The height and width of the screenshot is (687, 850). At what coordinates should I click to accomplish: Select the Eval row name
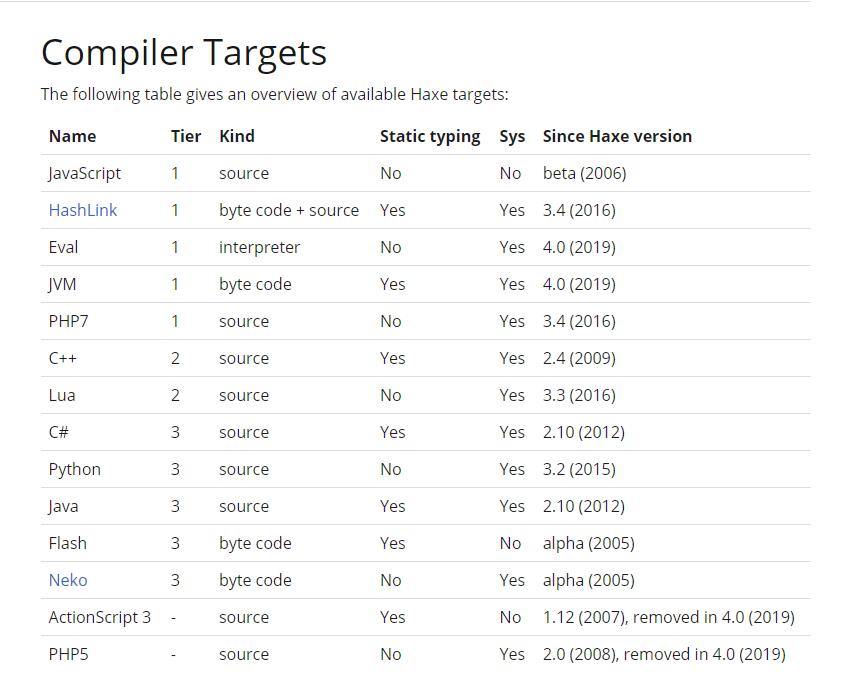tap(63, 247)
